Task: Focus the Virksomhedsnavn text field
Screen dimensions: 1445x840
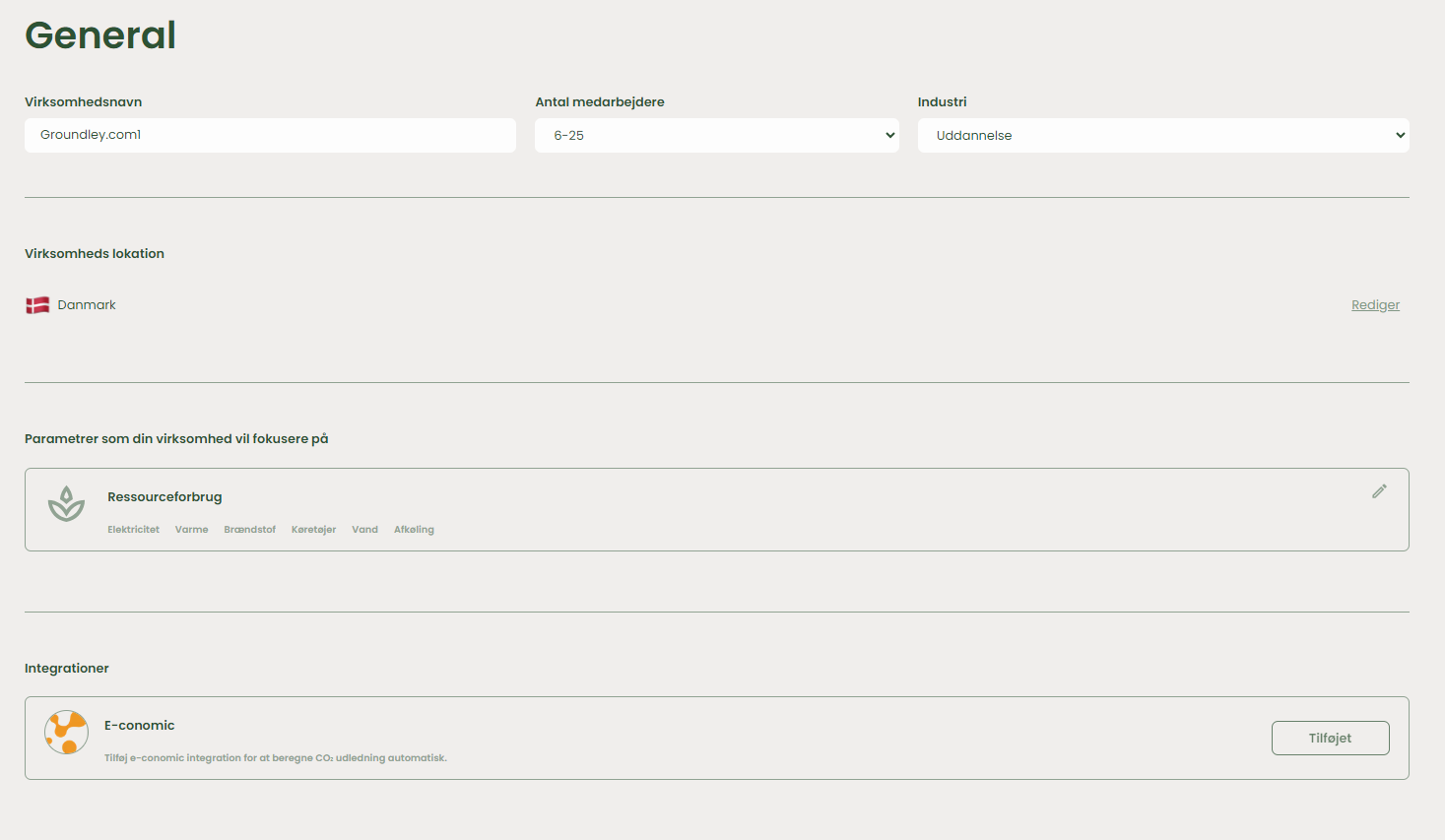Action: pyautogui.click(x=270, y=136)
